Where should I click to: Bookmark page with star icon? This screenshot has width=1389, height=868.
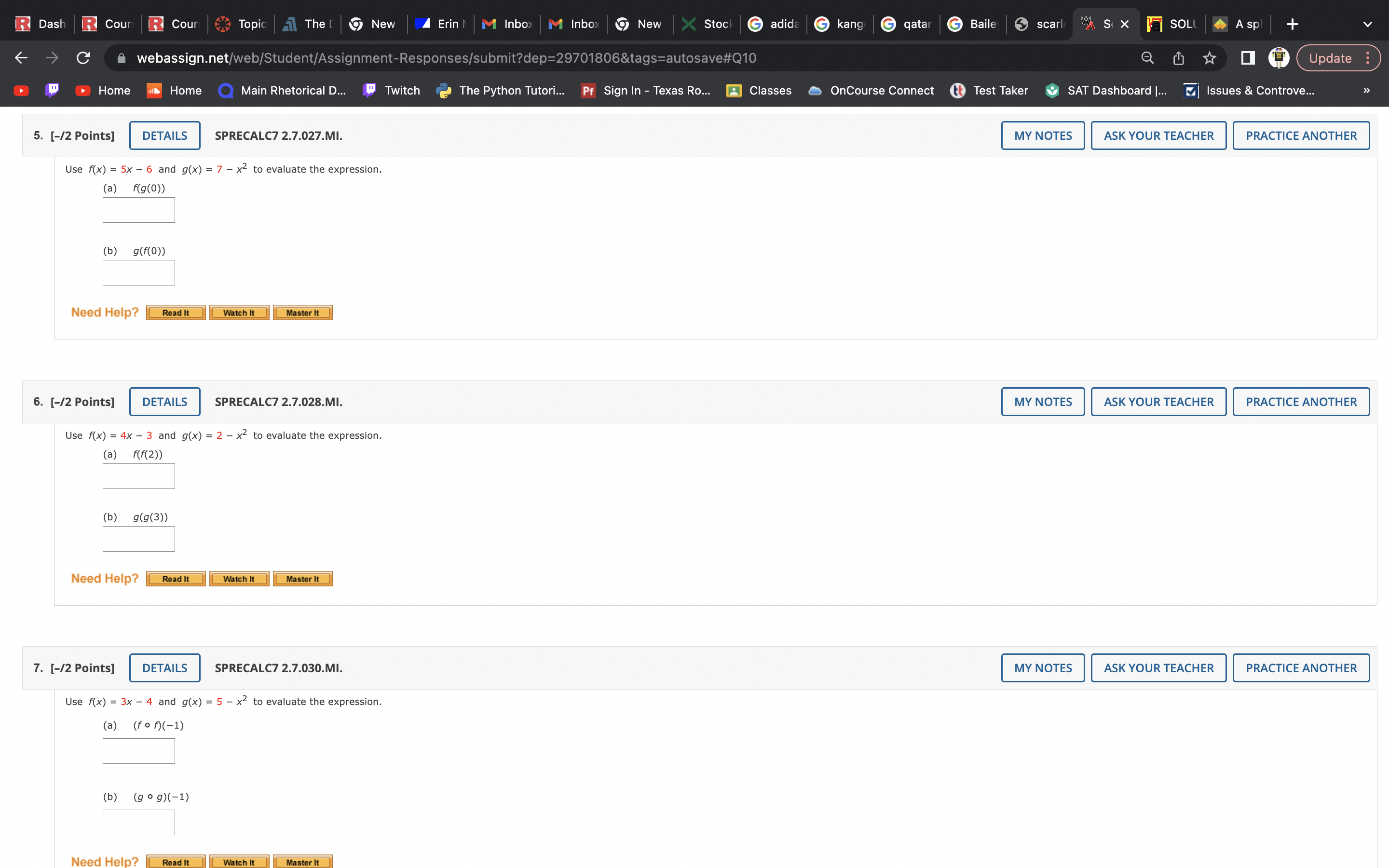tap(1210, 58)
